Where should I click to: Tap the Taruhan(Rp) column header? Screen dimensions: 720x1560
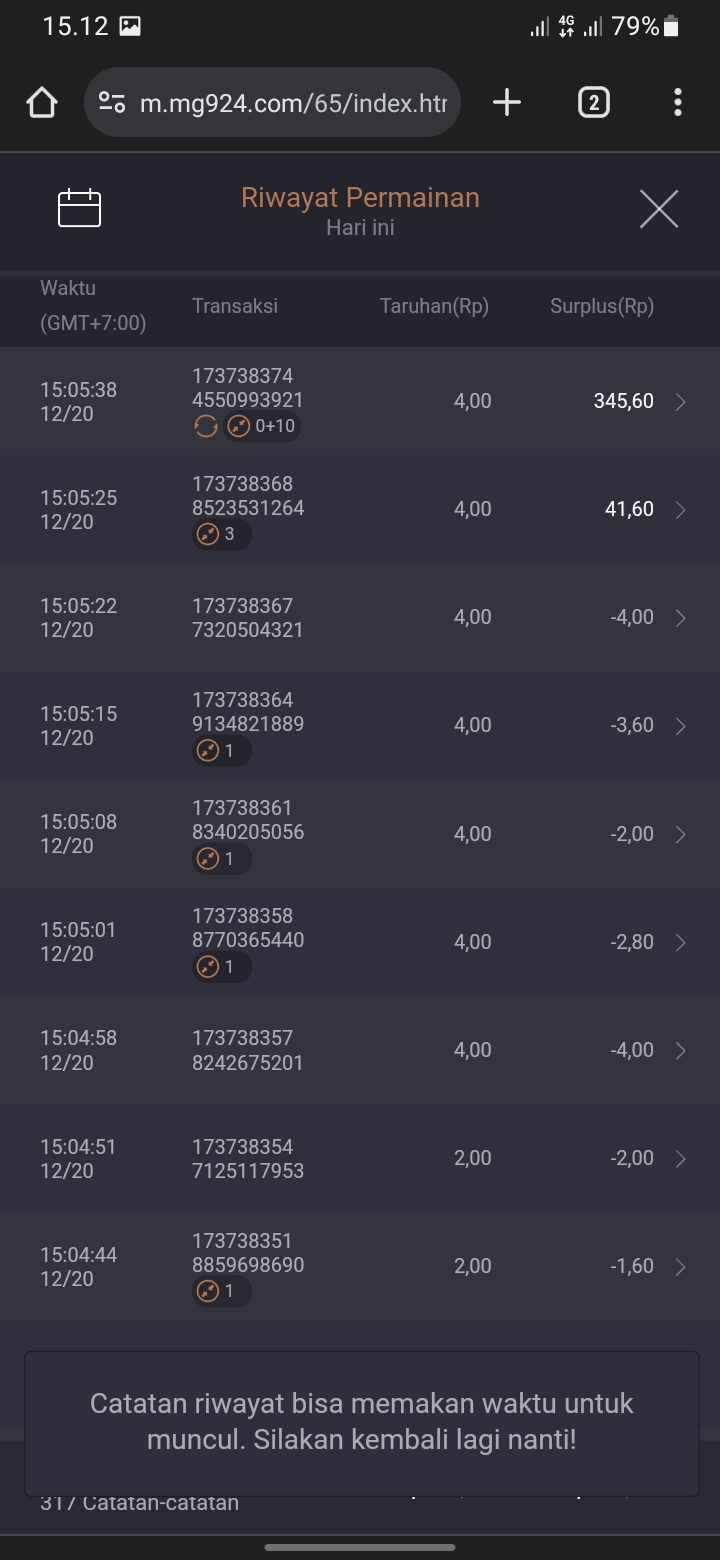(x=434, y=306)
